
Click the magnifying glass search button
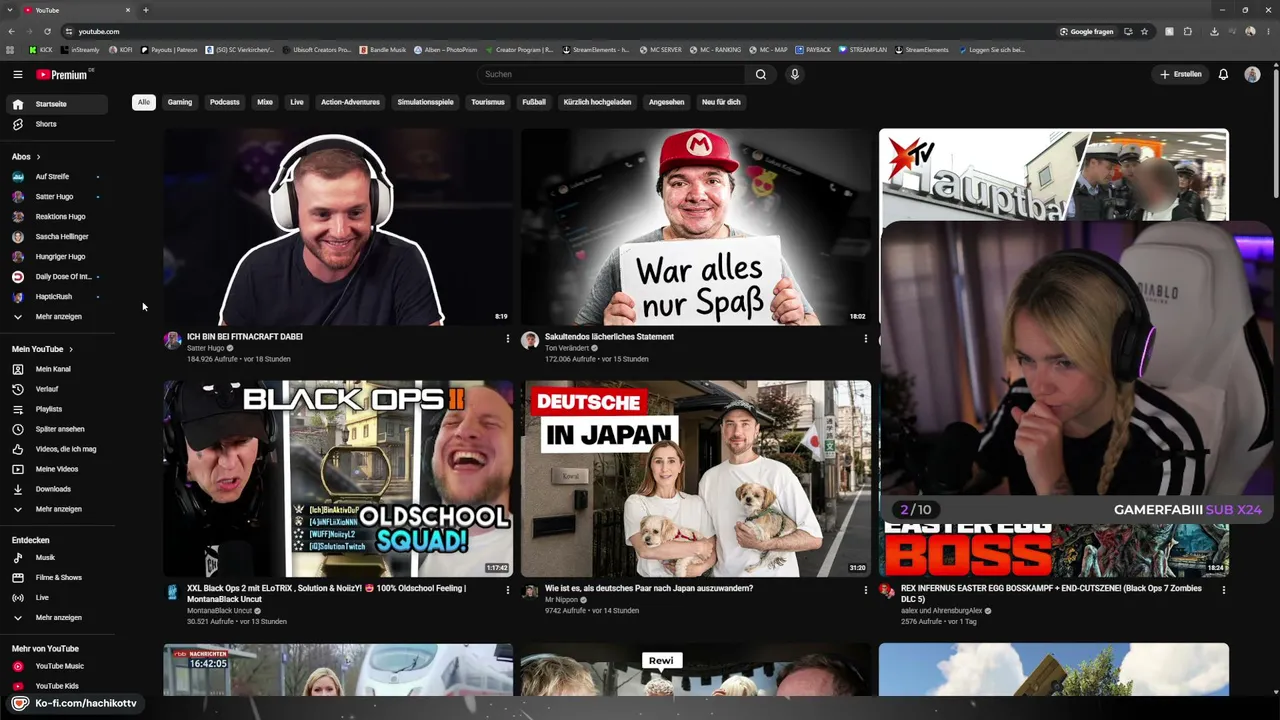(761, 74)
